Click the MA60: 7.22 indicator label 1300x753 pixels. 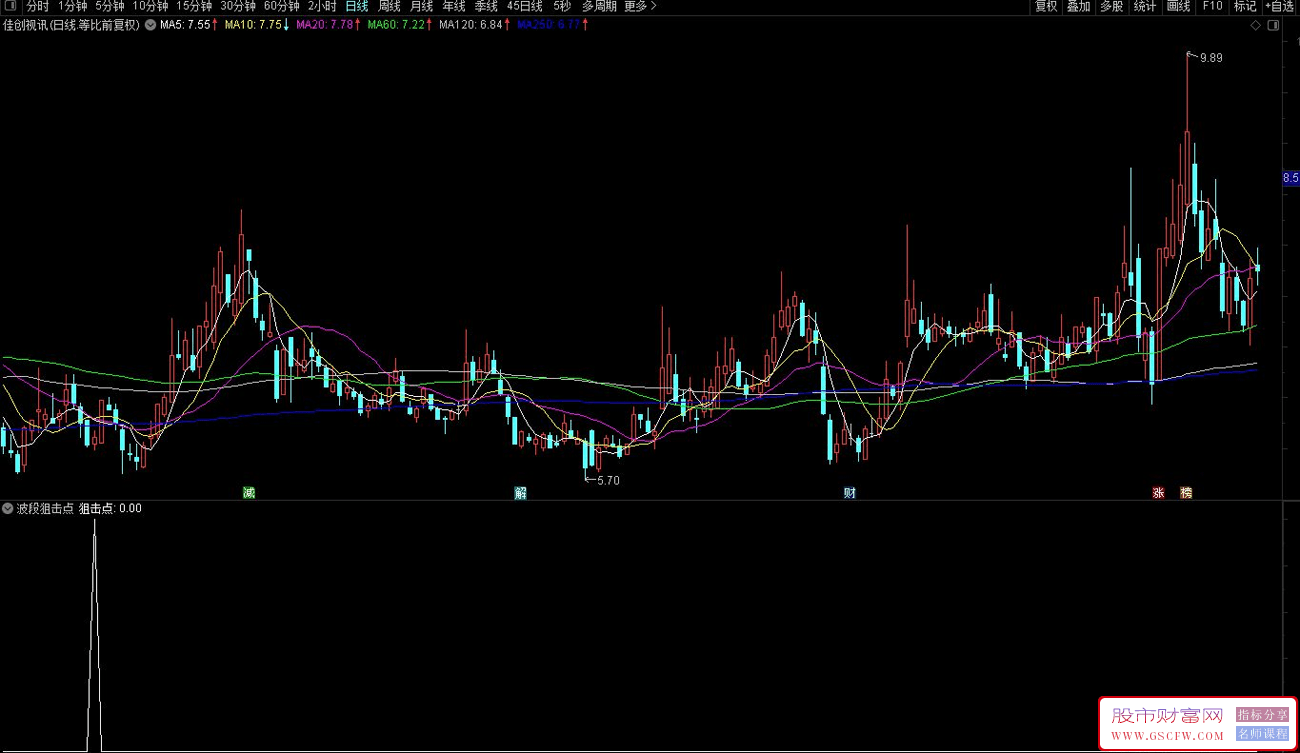397,25
